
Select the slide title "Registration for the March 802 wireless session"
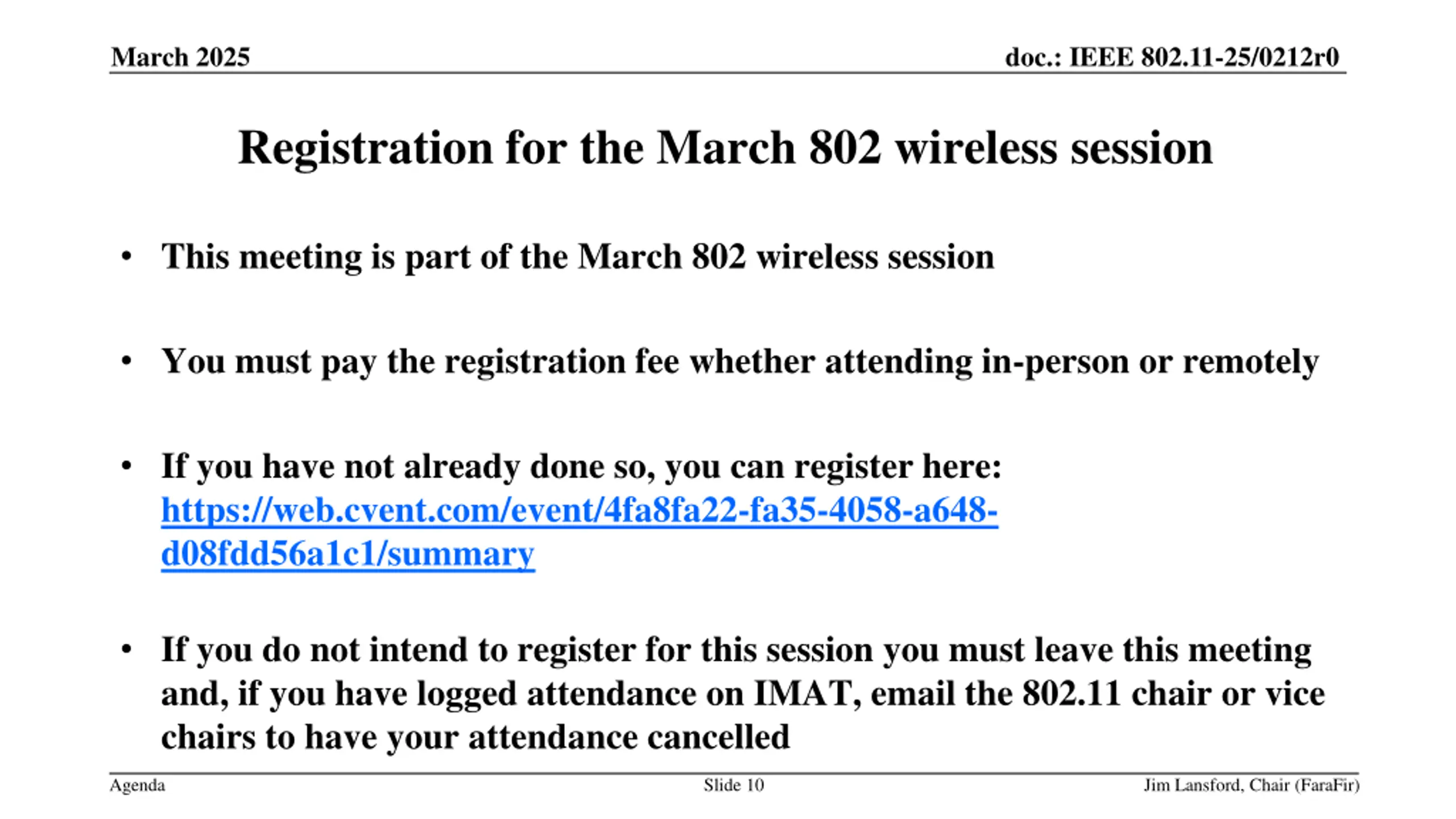725,147
